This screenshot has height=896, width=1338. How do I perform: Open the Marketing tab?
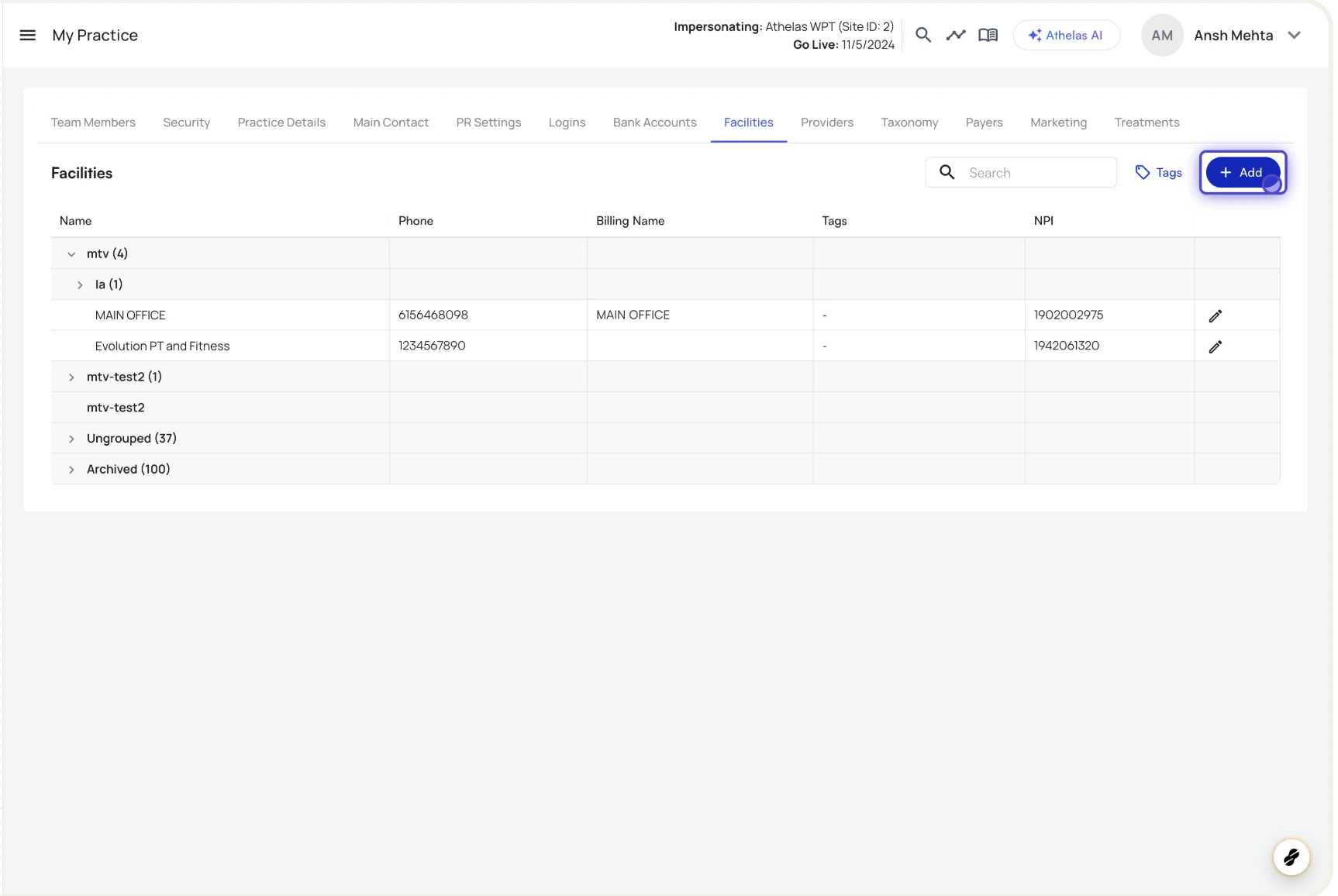point(1058,122)
